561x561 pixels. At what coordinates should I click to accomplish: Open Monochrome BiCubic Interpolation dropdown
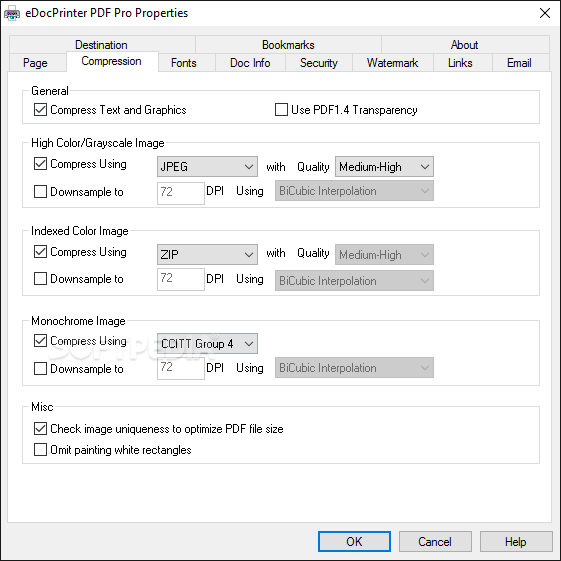point(354,367)
